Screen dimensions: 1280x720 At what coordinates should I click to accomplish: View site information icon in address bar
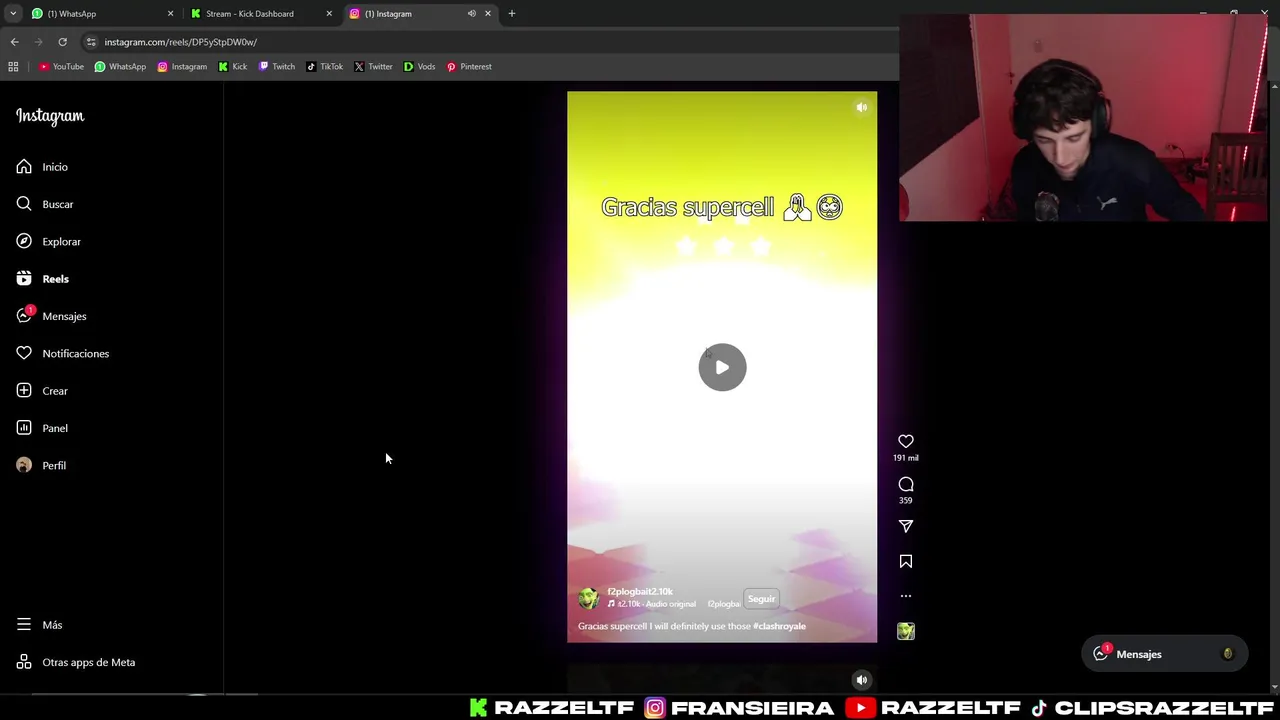coord(91,42)
